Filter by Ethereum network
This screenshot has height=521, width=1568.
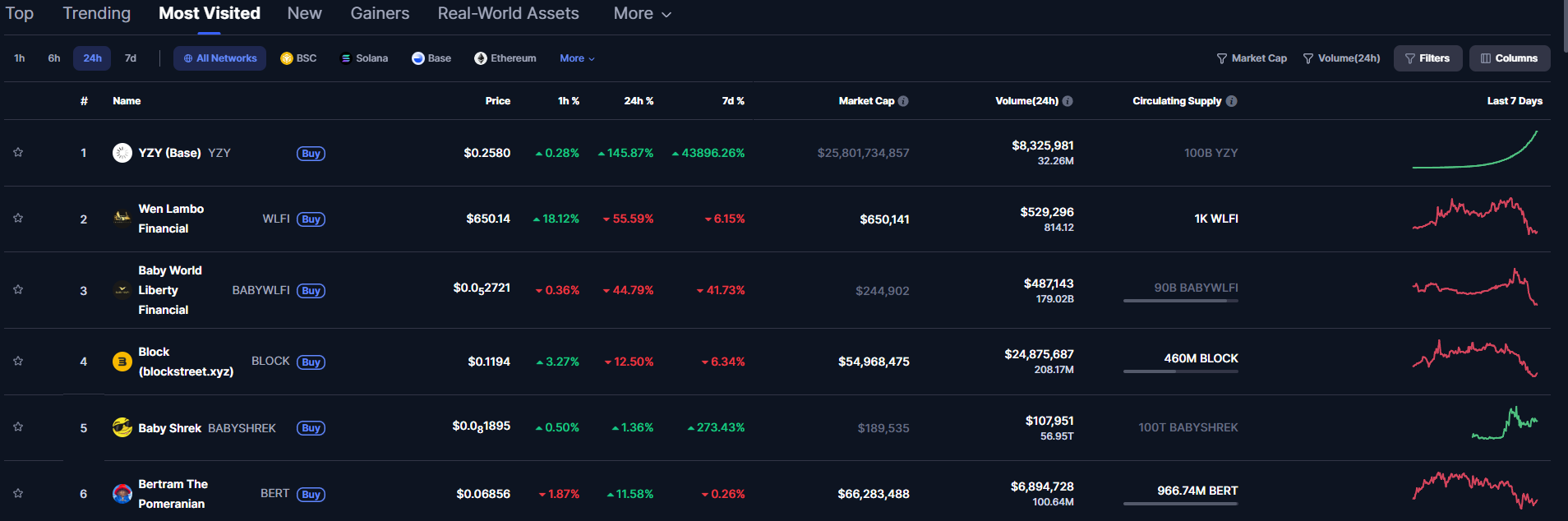click(505, 58)
